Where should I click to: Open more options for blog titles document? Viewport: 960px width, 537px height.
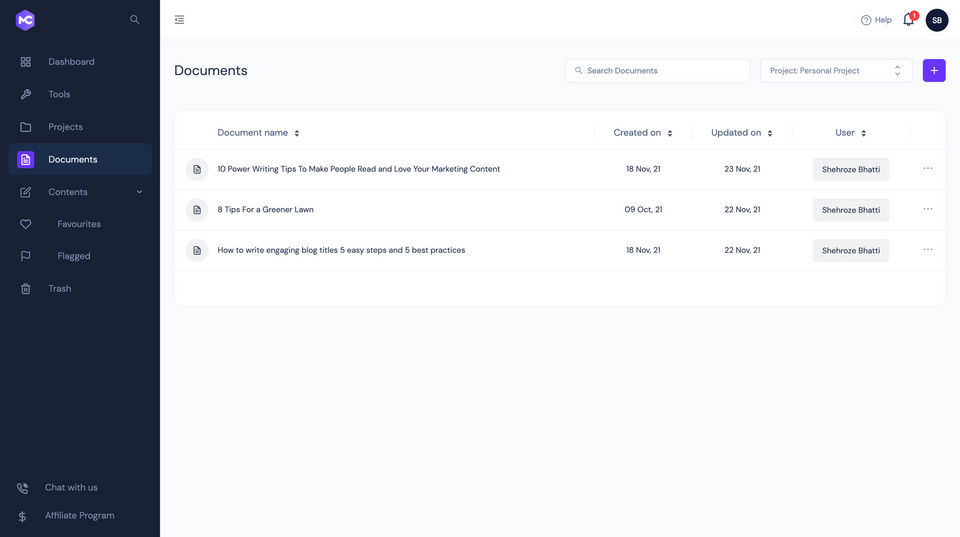928,249
